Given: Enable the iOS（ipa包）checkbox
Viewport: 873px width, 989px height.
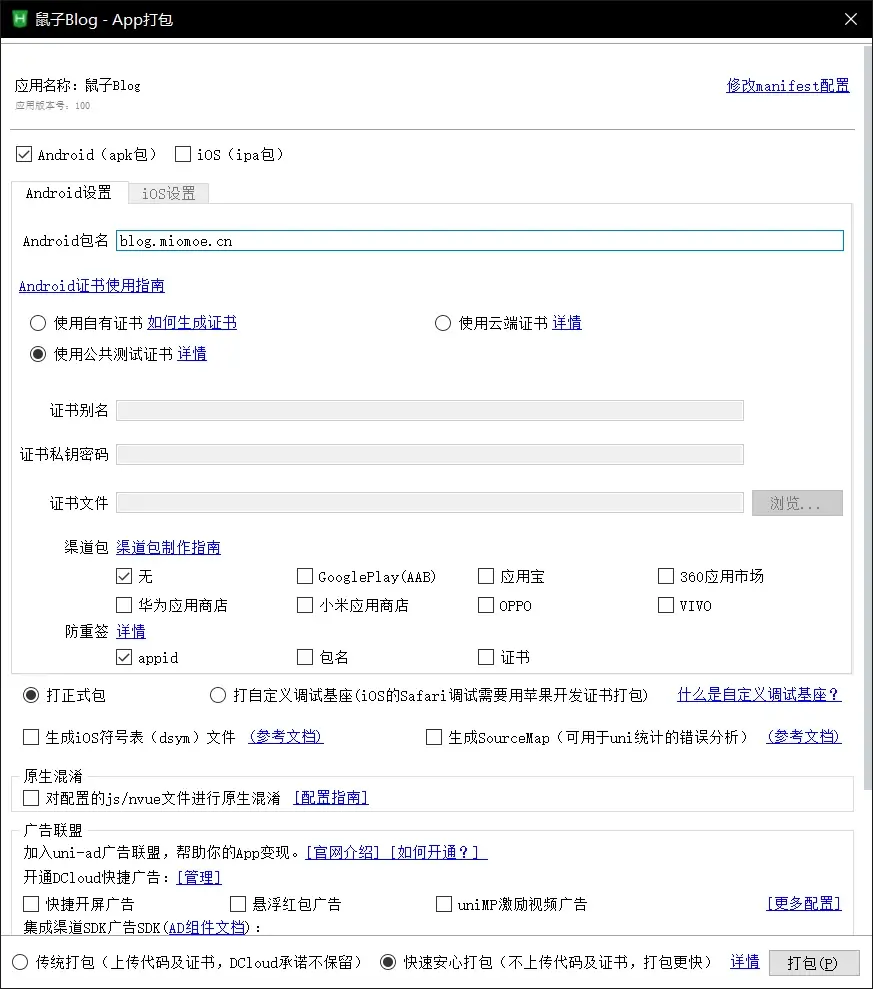Looking at the screenshot, I should pyautogui.click(x=182, y=154).
